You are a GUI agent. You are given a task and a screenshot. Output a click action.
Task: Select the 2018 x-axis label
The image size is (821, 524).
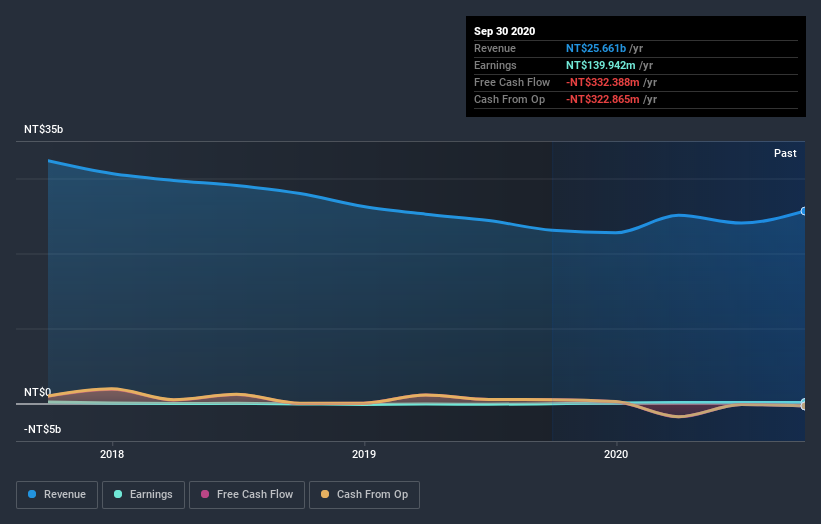[112, 454]
